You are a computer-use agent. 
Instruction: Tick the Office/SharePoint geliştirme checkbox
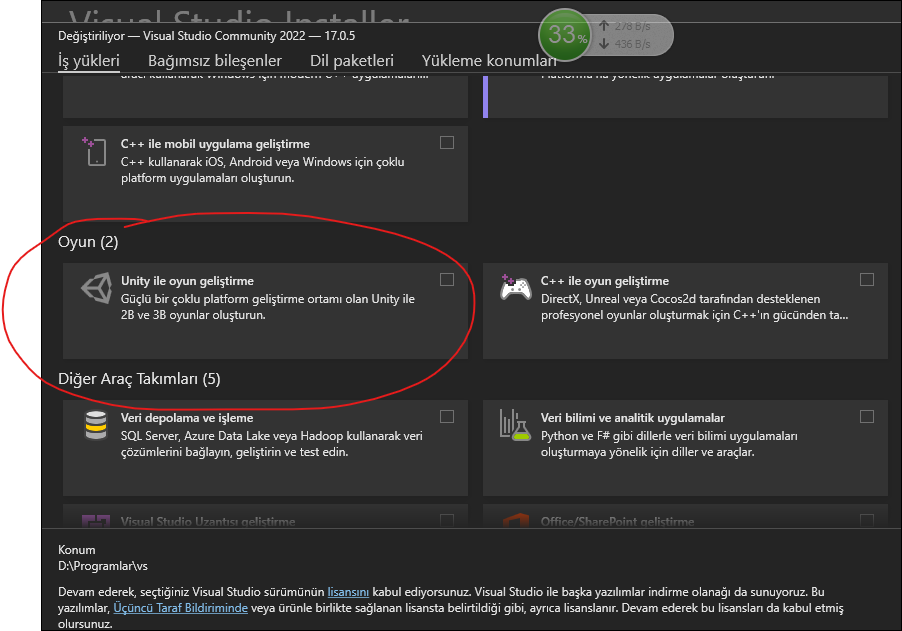[x=867, y=520]
